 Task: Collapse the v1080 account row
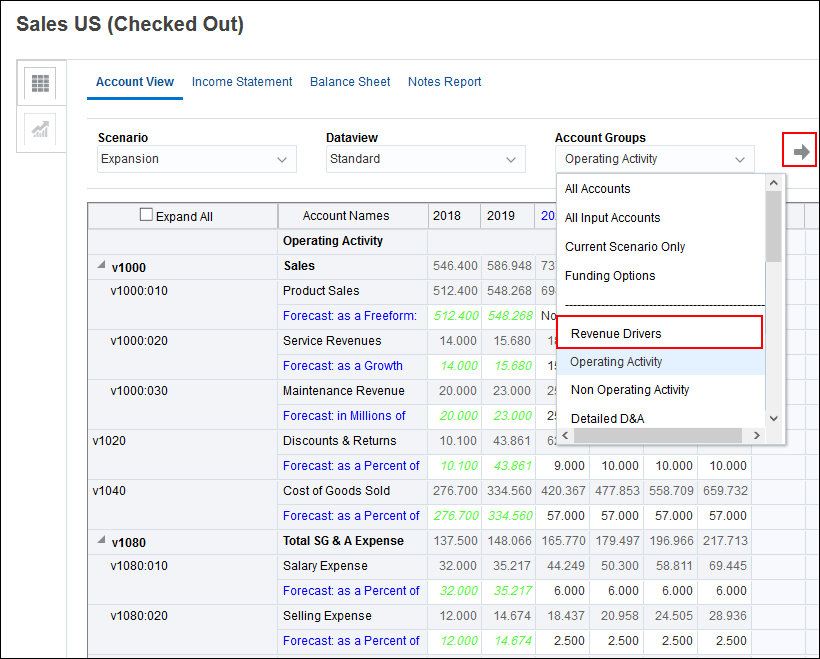coord(101,539)
